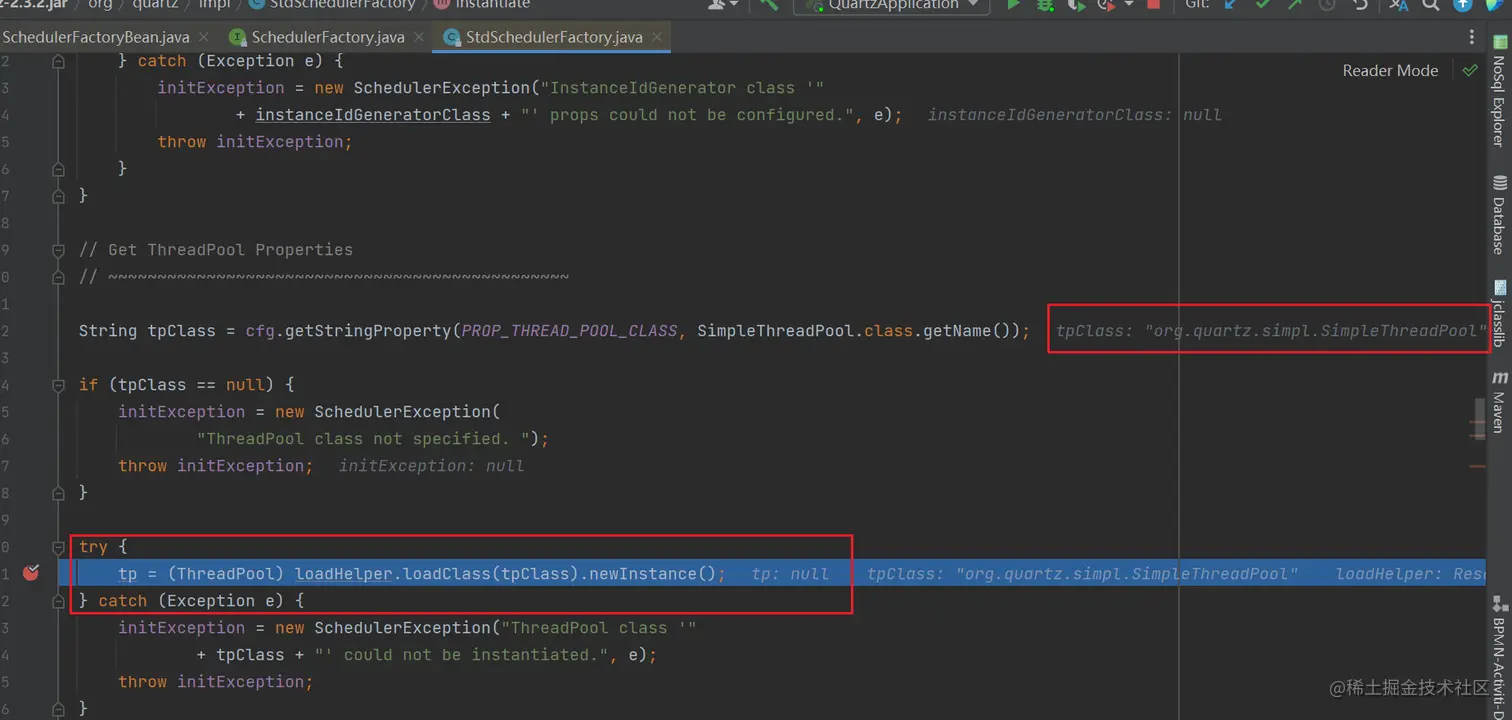
Task: Stop the running process with the red square
Action: click(1153, 5)
